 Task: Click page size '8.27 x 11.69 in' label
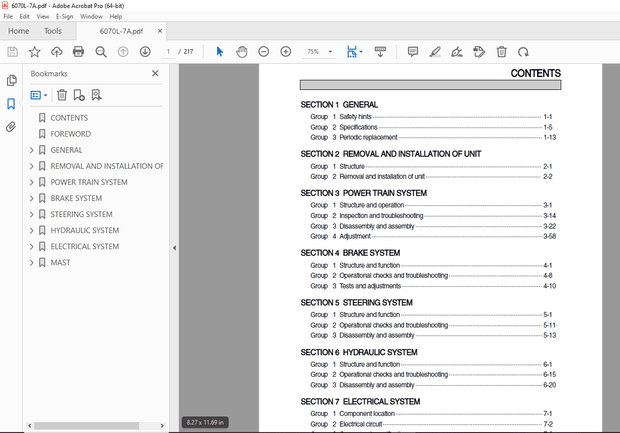click(205, 422)
